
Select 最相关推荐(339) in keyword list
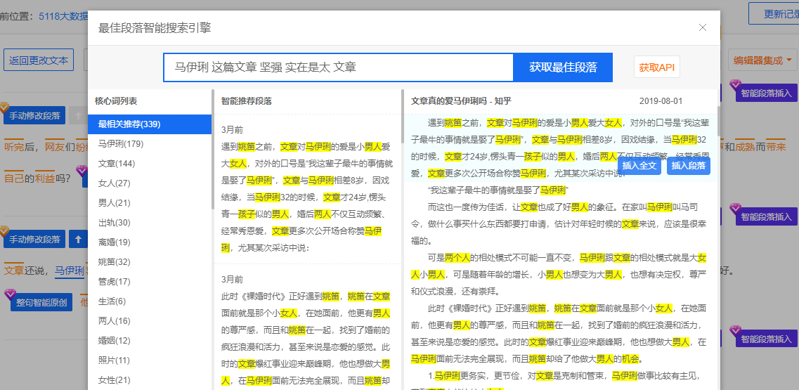point(149,124)
